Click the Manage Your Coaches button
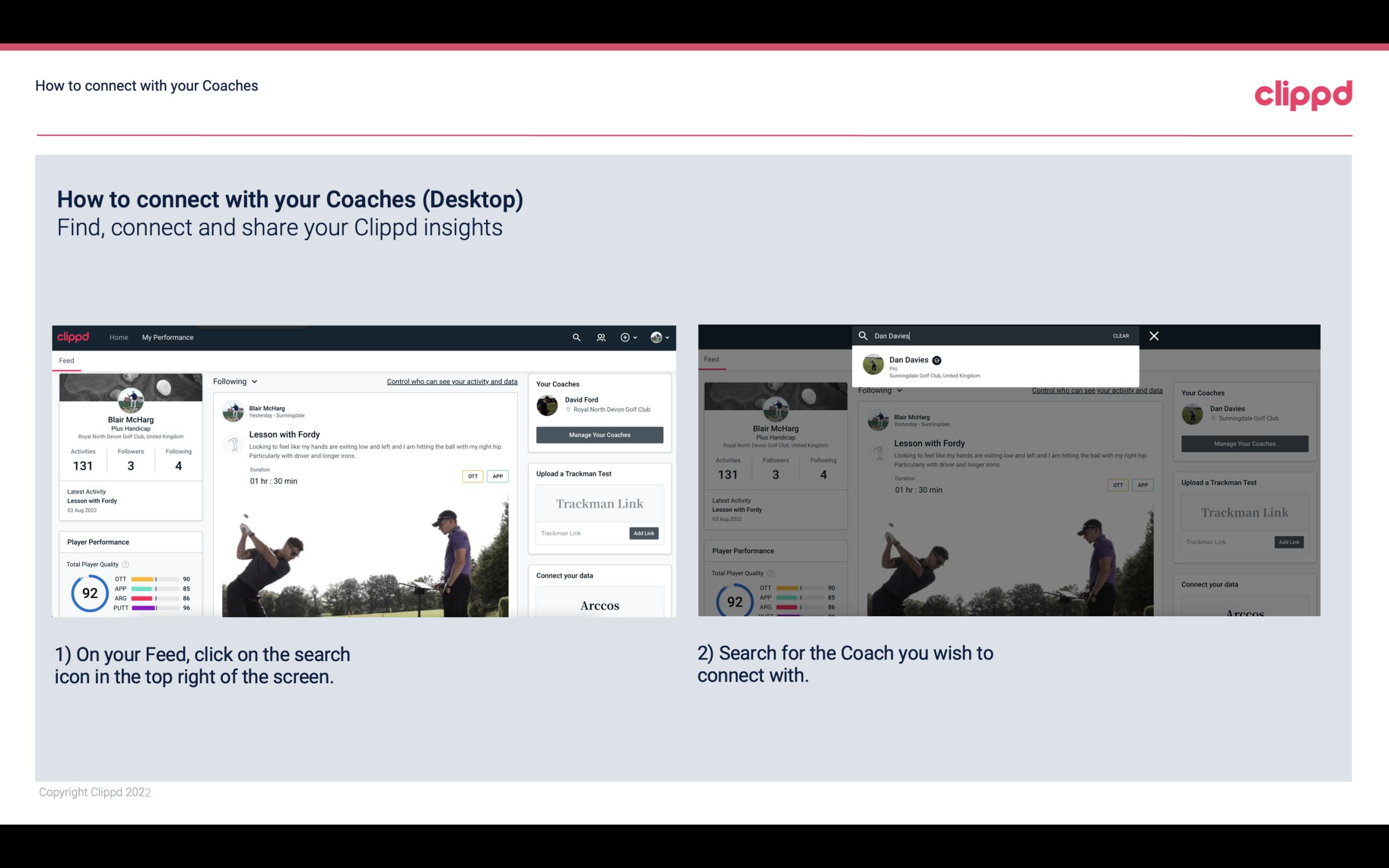Screen dimensions: 1389x868 [x=599, y=434]
